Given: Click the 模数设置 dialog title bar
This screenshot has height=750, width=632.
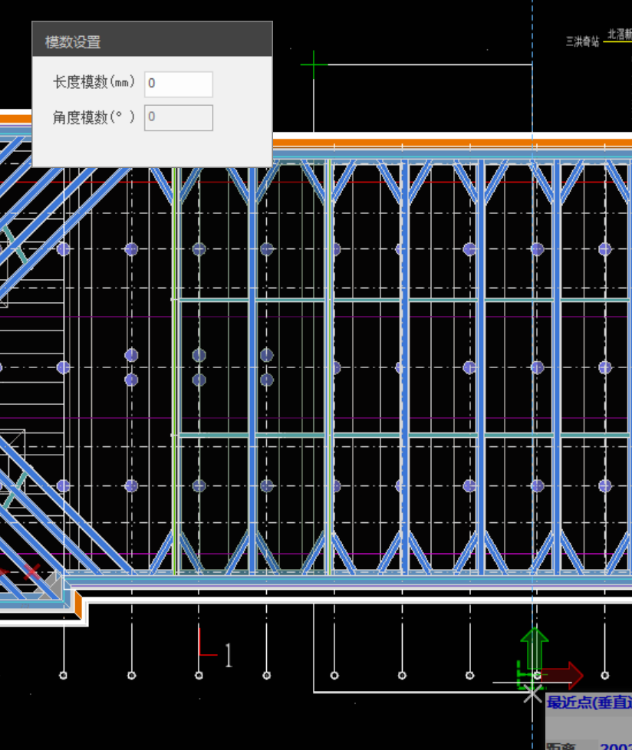Looking at the screenshot, I should tap(152, 41).
